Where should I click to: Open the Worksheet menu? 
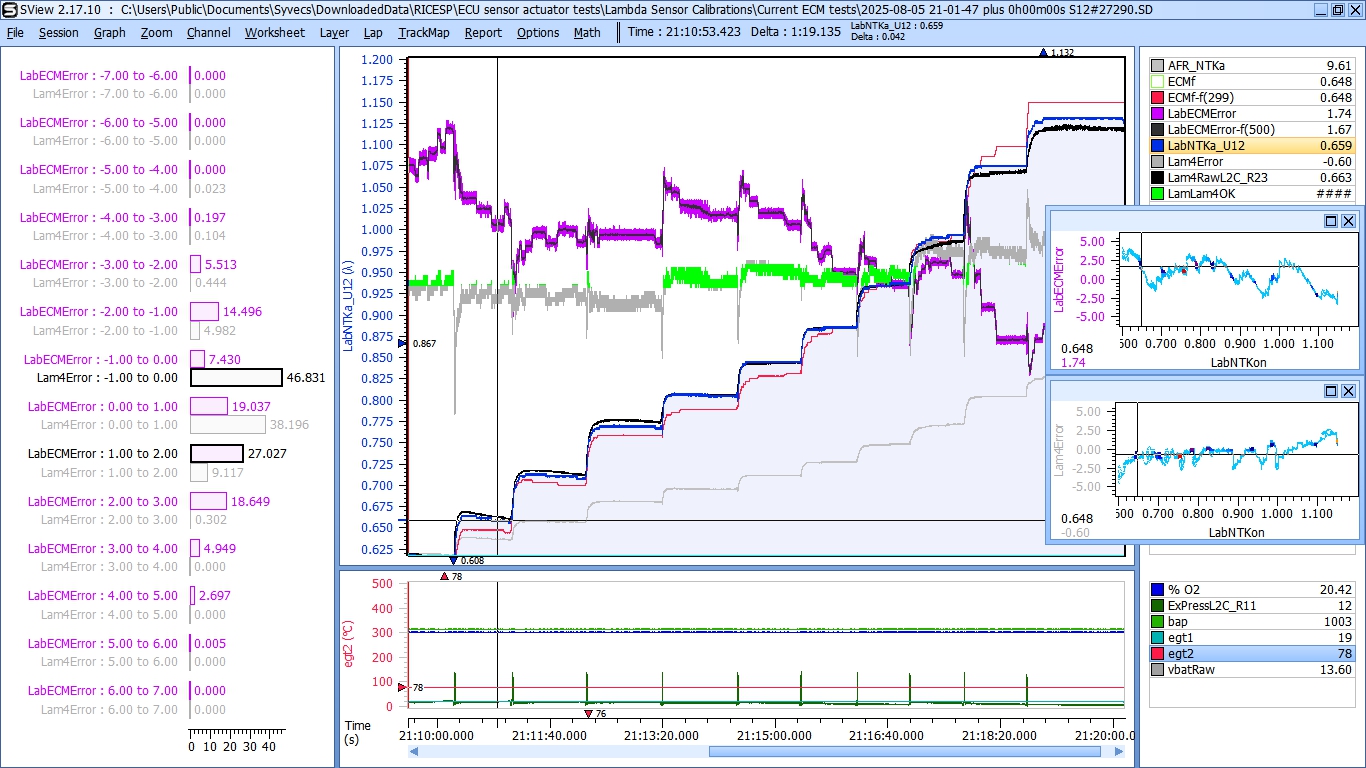pos(274,32)
